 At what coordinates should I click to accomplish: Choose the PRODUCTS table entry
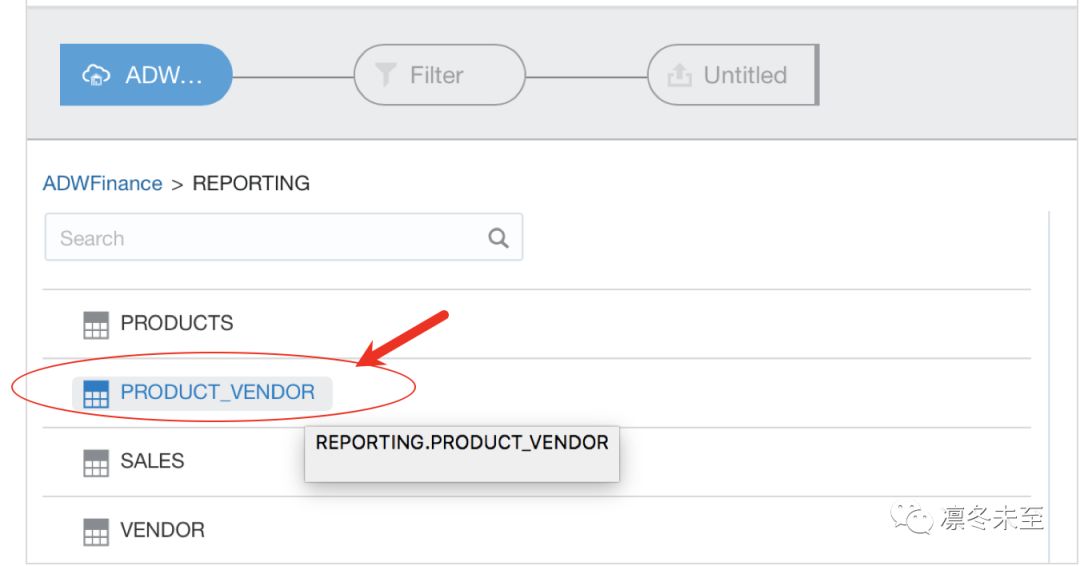(x=537, y=324)
